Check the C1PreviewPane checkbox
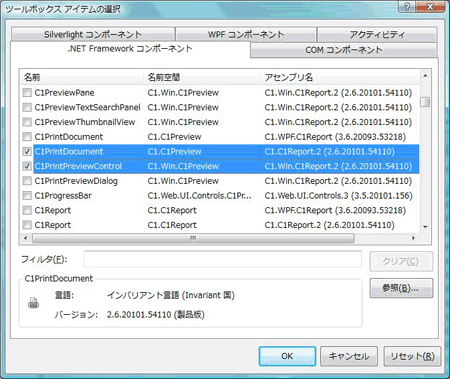The width and height of the screenshot is (450, 379). pyautogui.click(x=27, y=92)
